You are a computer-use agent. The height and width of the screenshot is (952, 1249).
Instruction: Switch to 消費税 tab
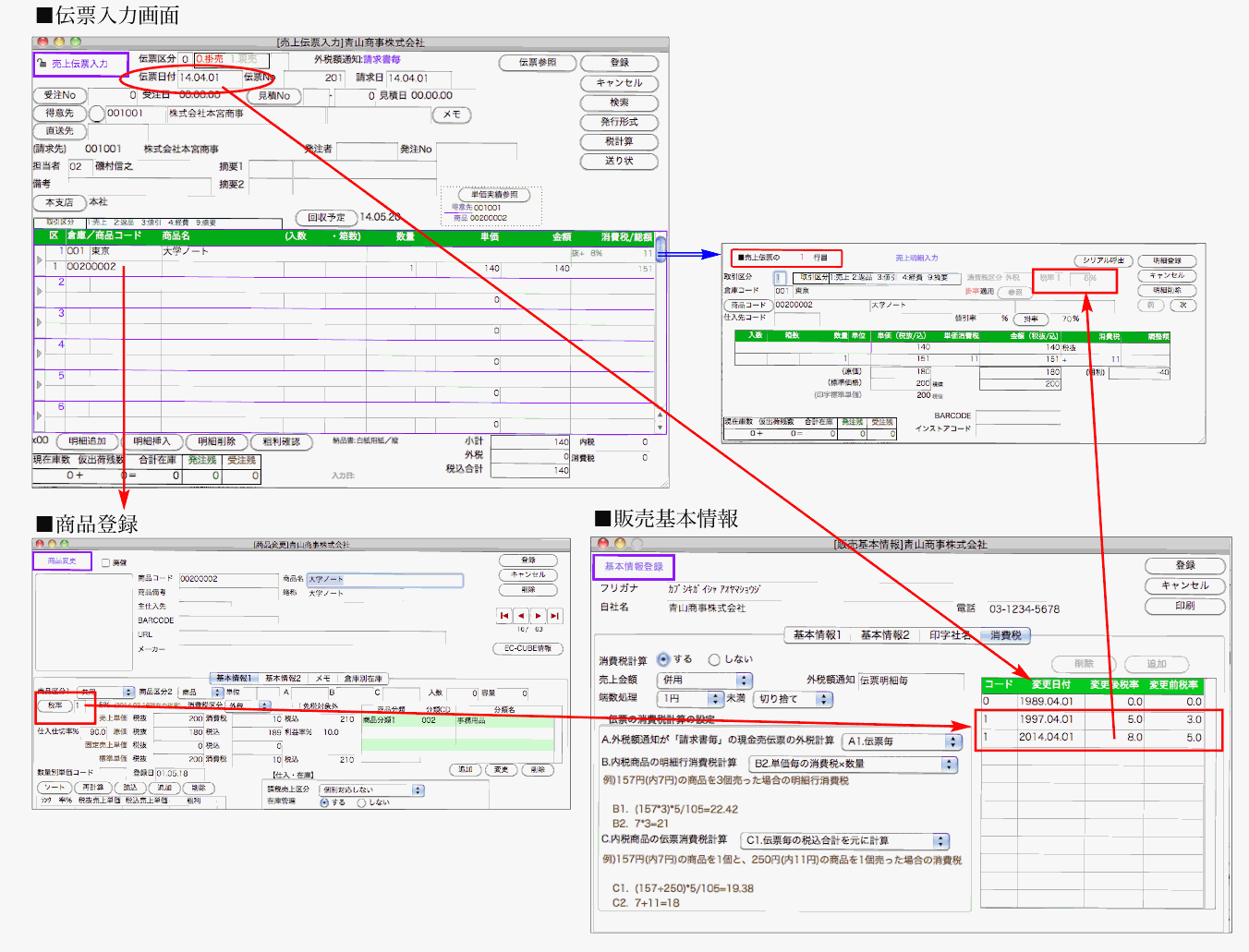pos(1006,635)
